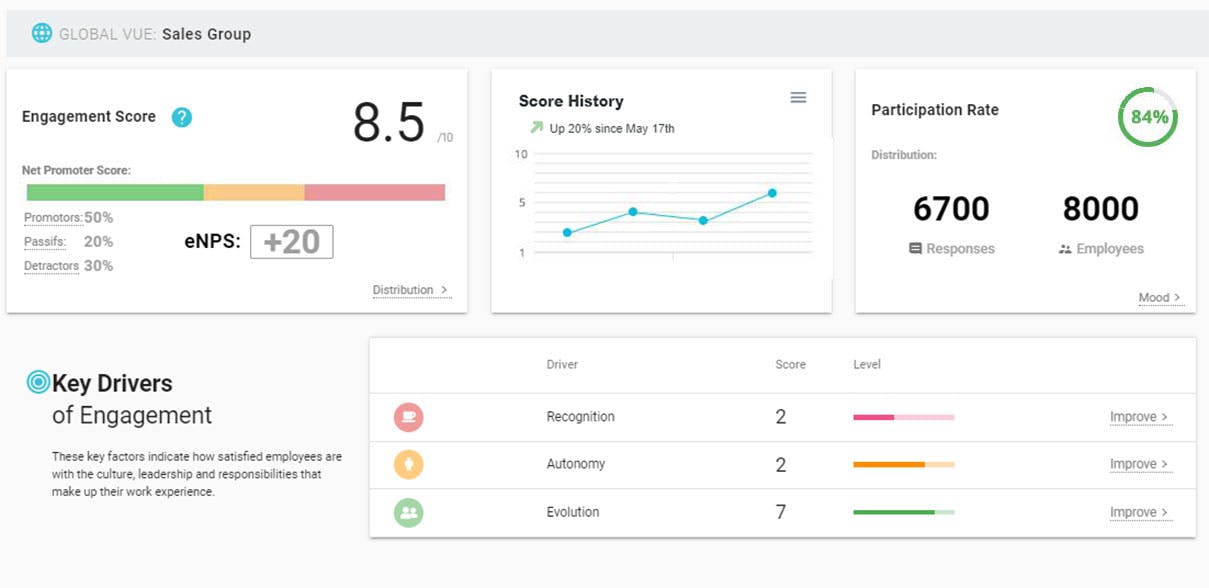The image size is (1209, 588).
Task: Click the last data point in Score History
Action: click(x=772, y=193)
